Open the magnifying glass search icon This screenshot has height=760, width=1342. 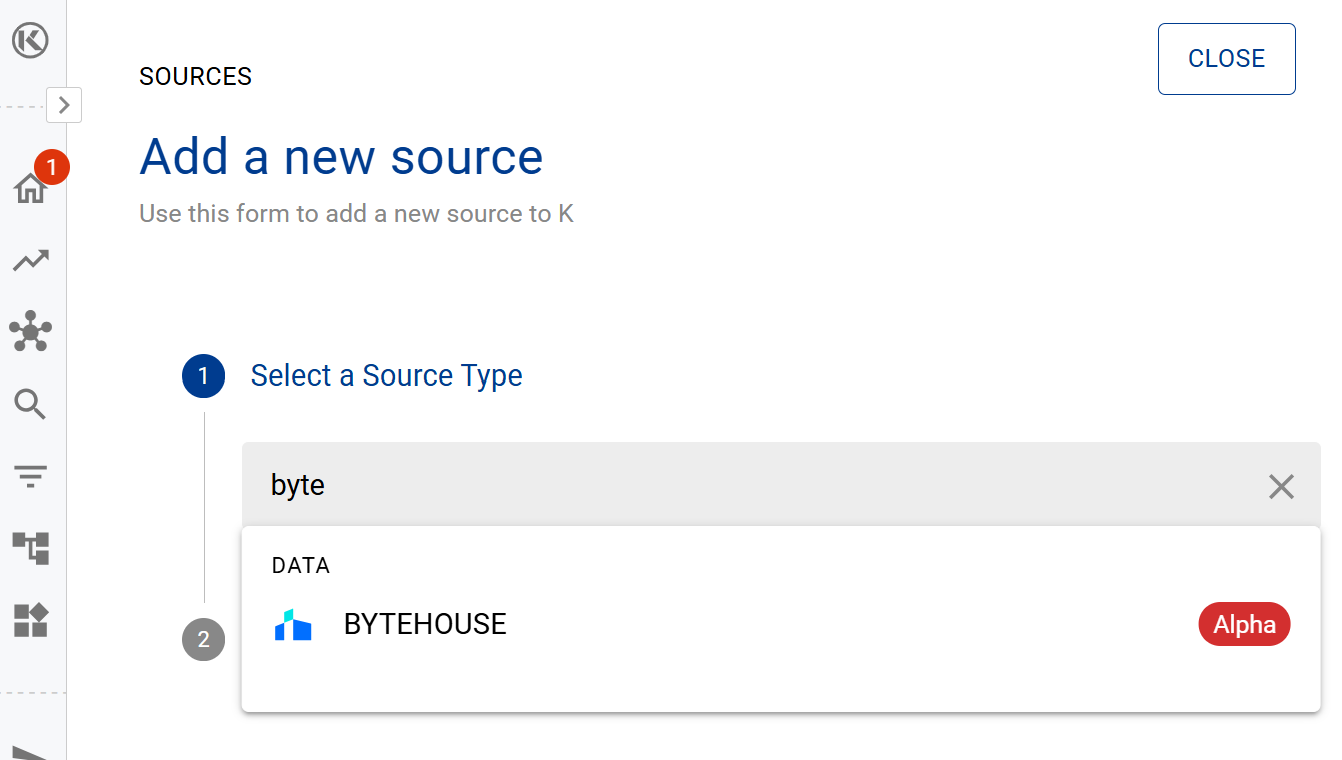31,405
